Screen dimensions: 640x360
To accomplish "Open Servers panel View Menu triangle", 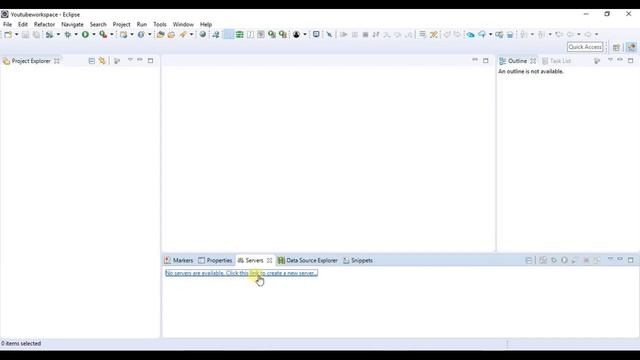I will [610, 260].
